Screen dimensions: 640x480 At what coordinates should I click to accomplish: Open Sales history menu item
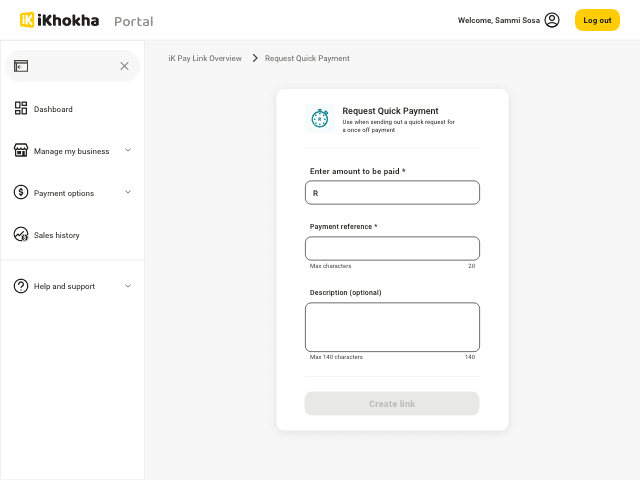(57, 235)
